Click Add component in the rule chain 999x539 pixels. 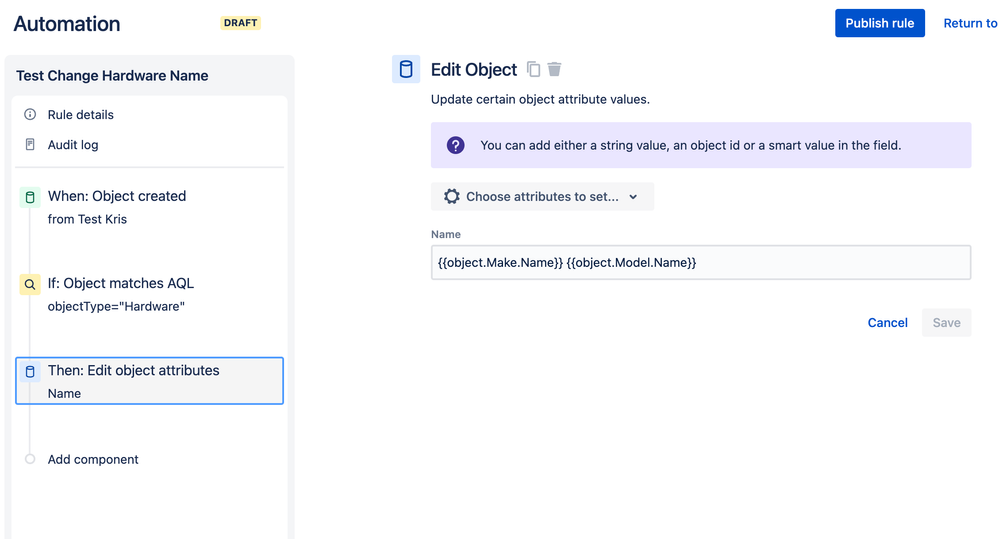tap(93, 459)
